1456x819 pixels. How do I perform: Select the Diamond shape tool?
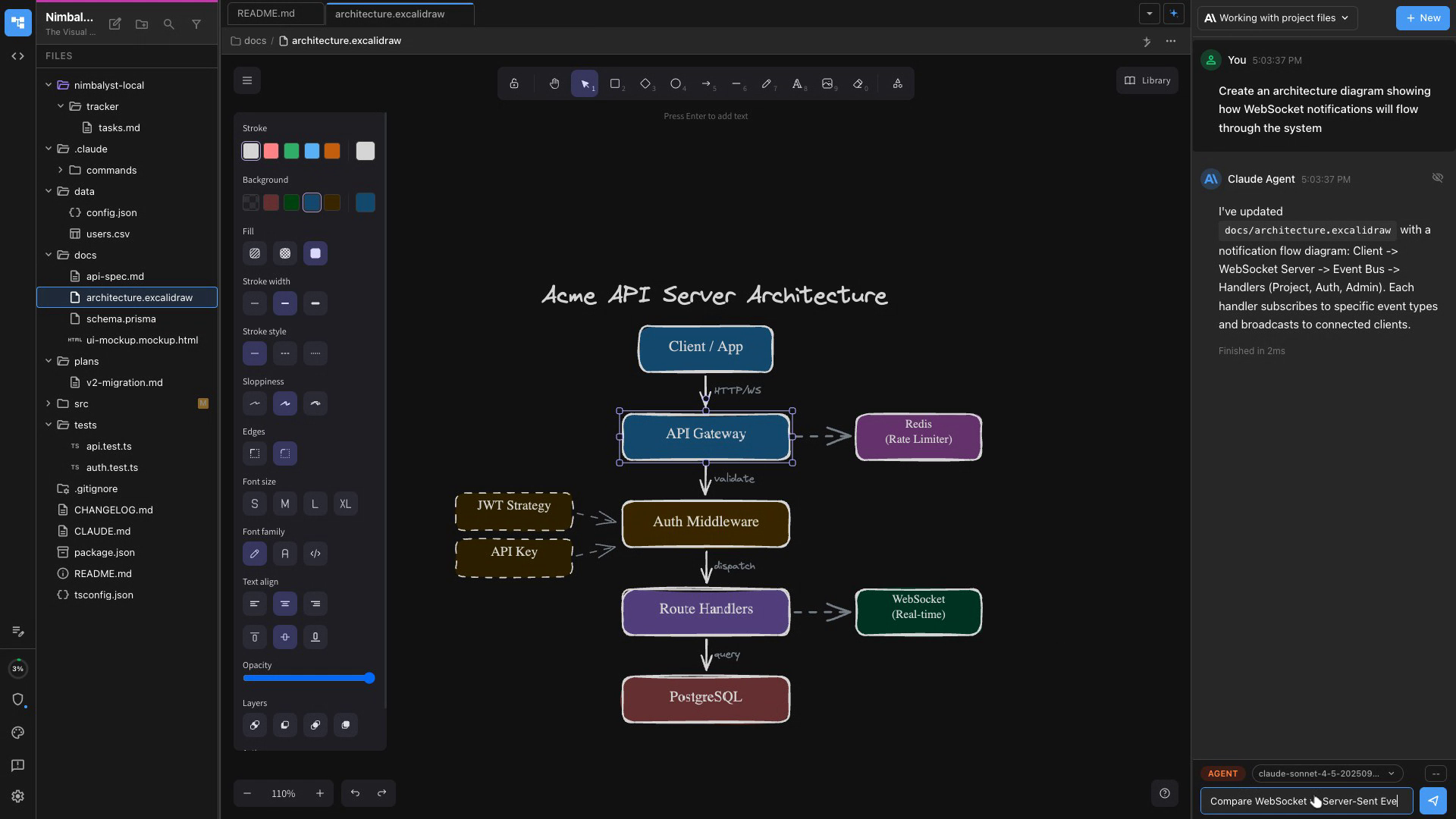click(x=645, y=83)
